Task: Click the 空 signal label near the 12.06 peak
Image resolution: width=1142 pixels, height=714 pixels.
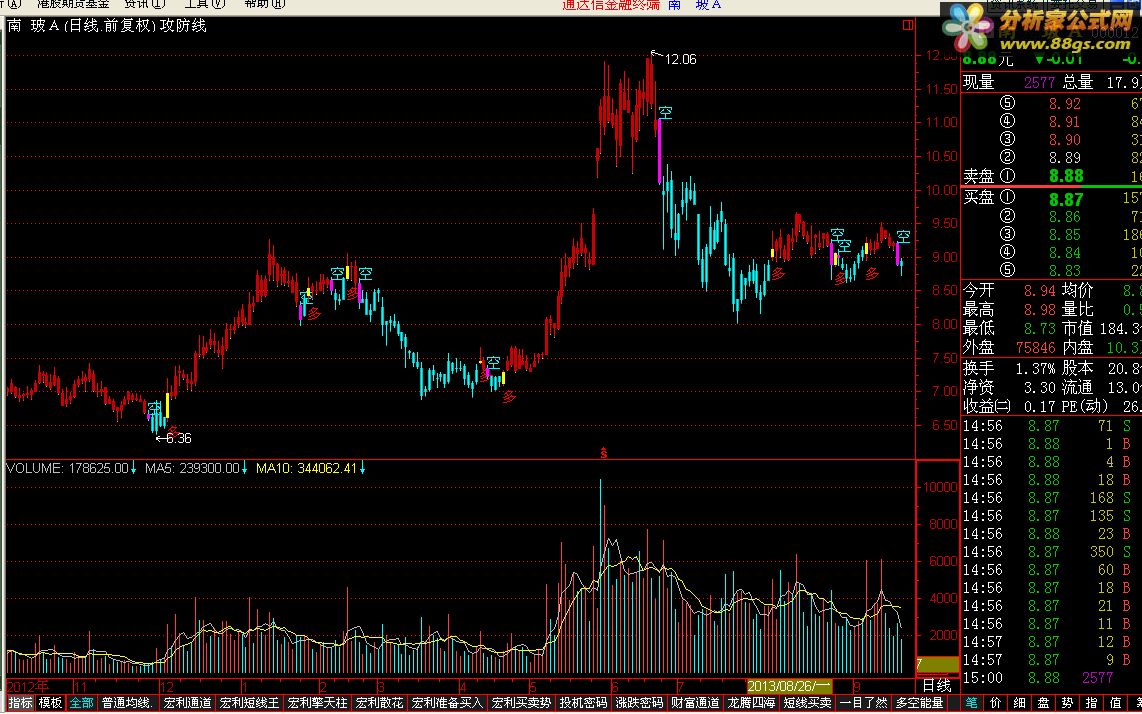Action: point(665,113)
